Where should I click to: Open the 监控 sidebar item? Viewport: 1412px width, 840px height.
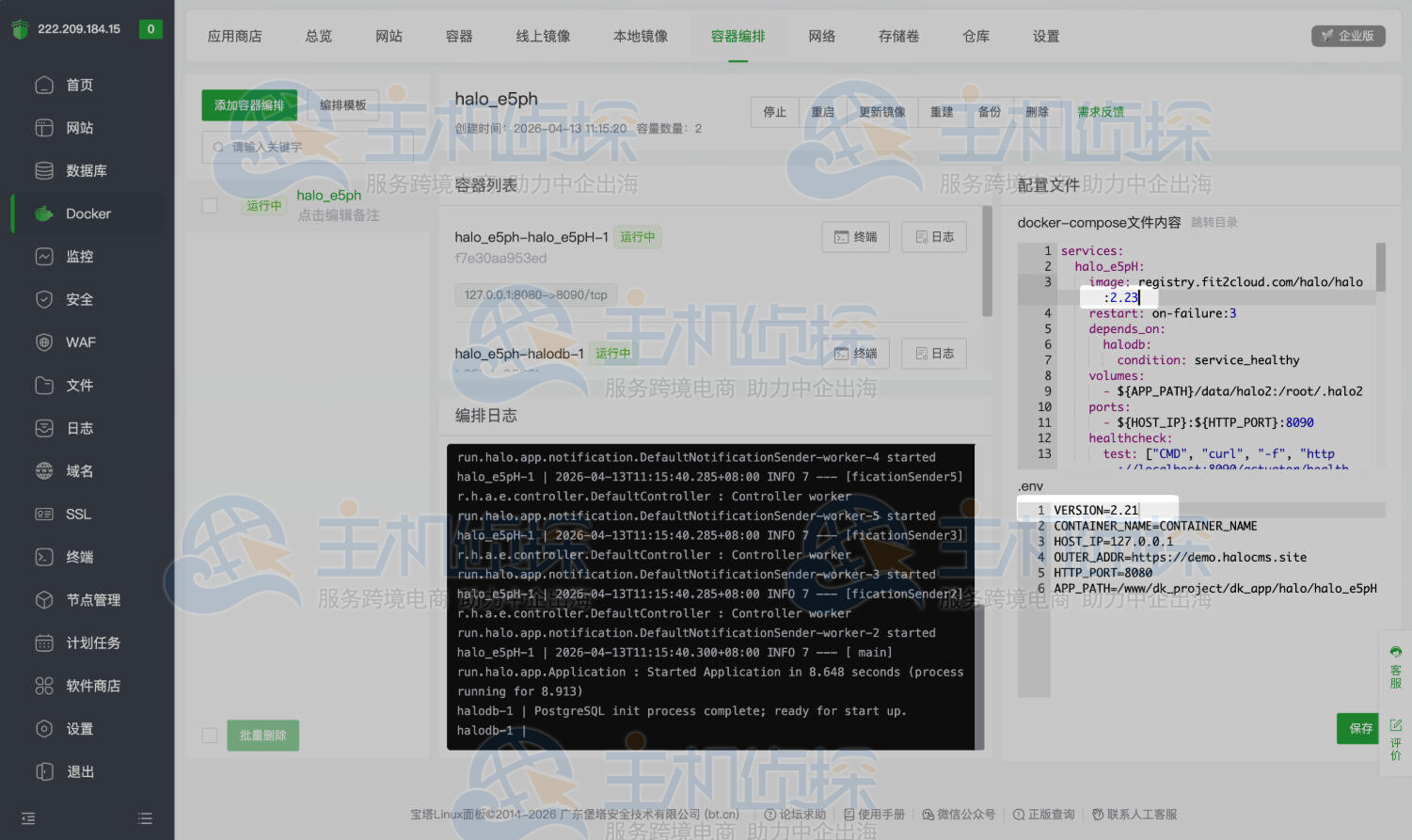[80, 257]
